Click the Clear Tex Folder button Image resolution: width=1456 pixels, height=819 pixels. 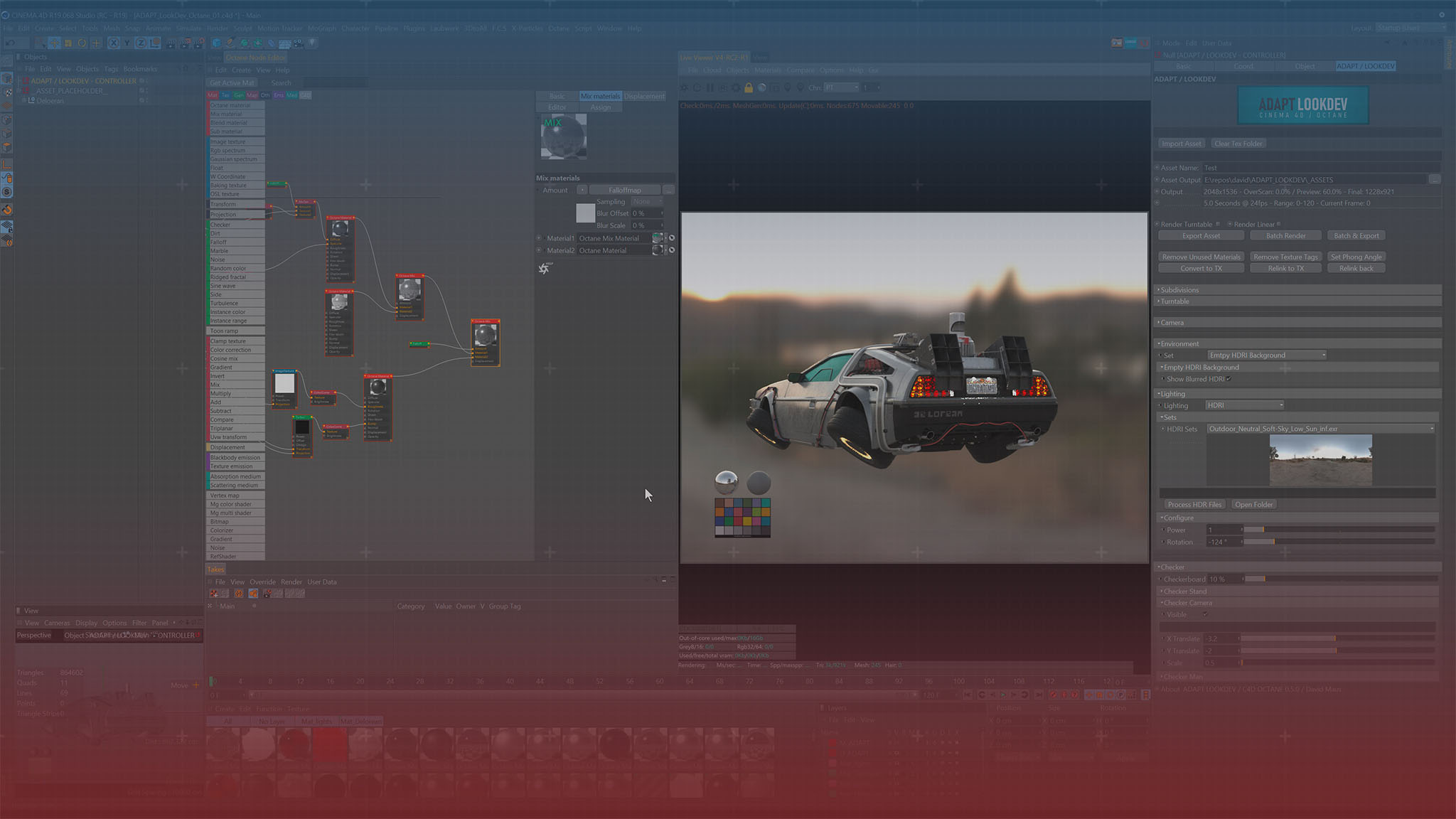click(1238, 144)
